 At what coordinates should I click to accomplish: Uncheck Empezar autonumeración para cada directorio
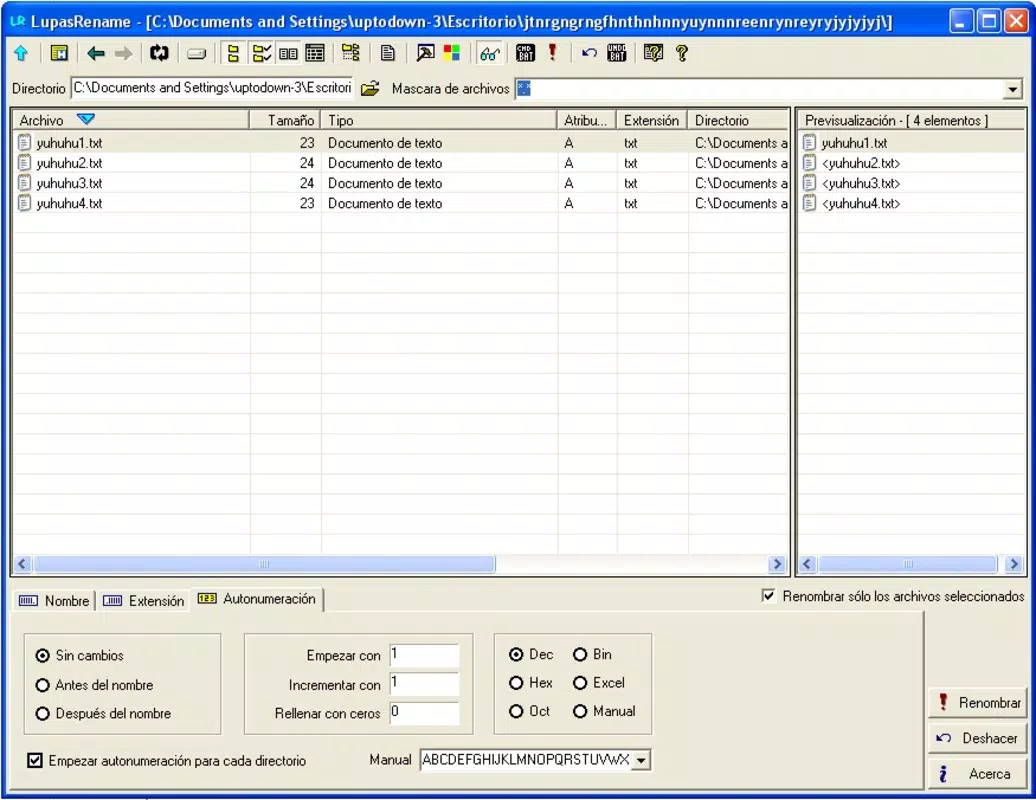coord(35,760)
